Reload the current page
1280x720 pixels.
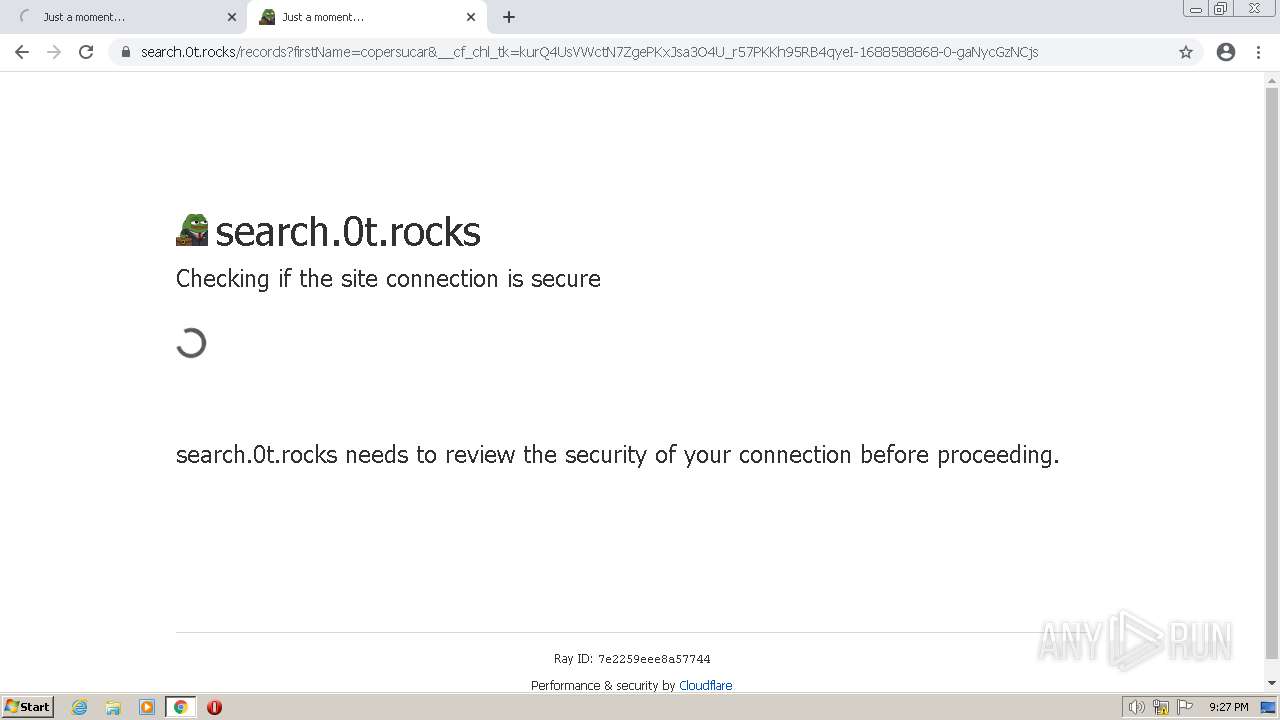coord(86,52)
